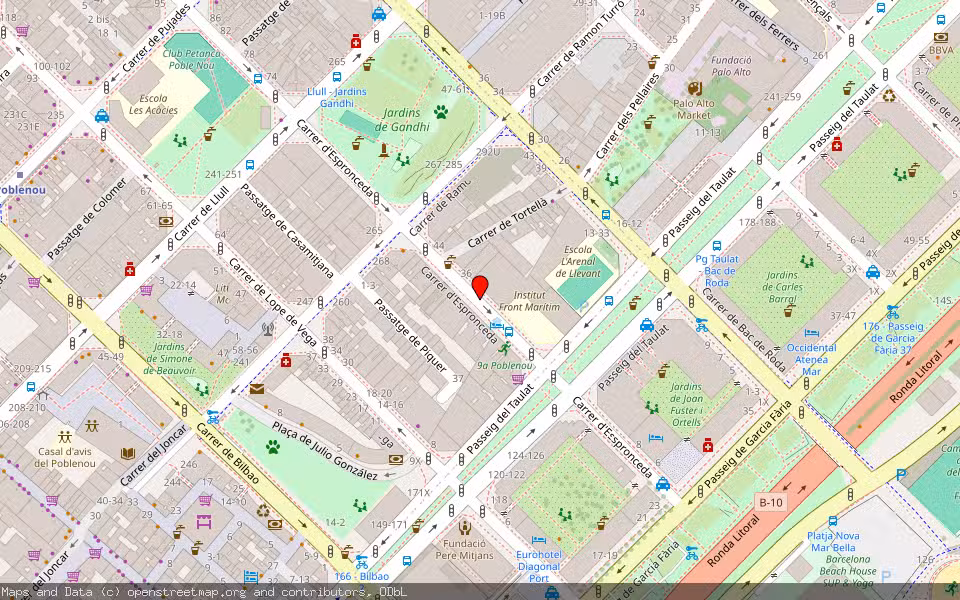Click the playground icon in Jardins de Carles Barral

tap(807, 262)
